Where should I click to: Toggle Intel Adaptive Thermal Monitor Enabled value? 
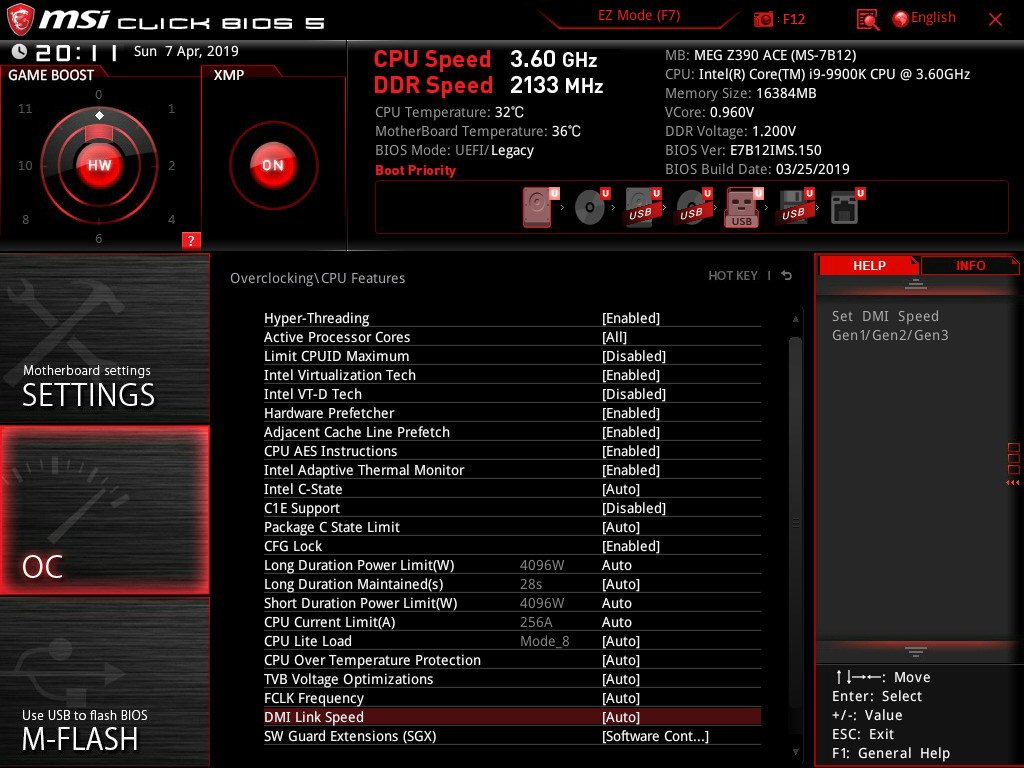coord(631,470)
